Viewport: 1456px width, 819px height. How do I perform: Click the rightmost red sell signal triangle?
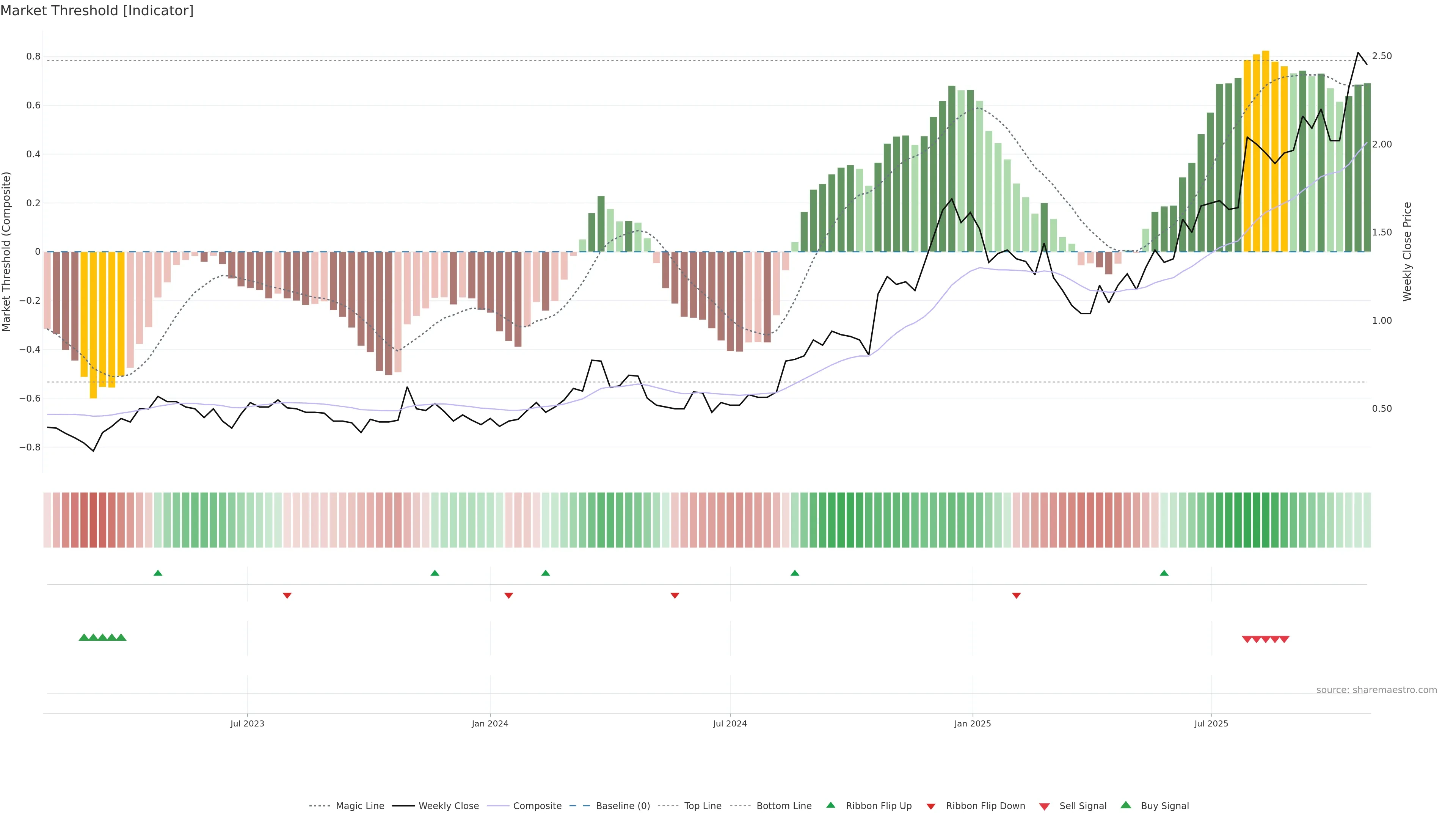pyautogui.click(x=1284, y=639)
